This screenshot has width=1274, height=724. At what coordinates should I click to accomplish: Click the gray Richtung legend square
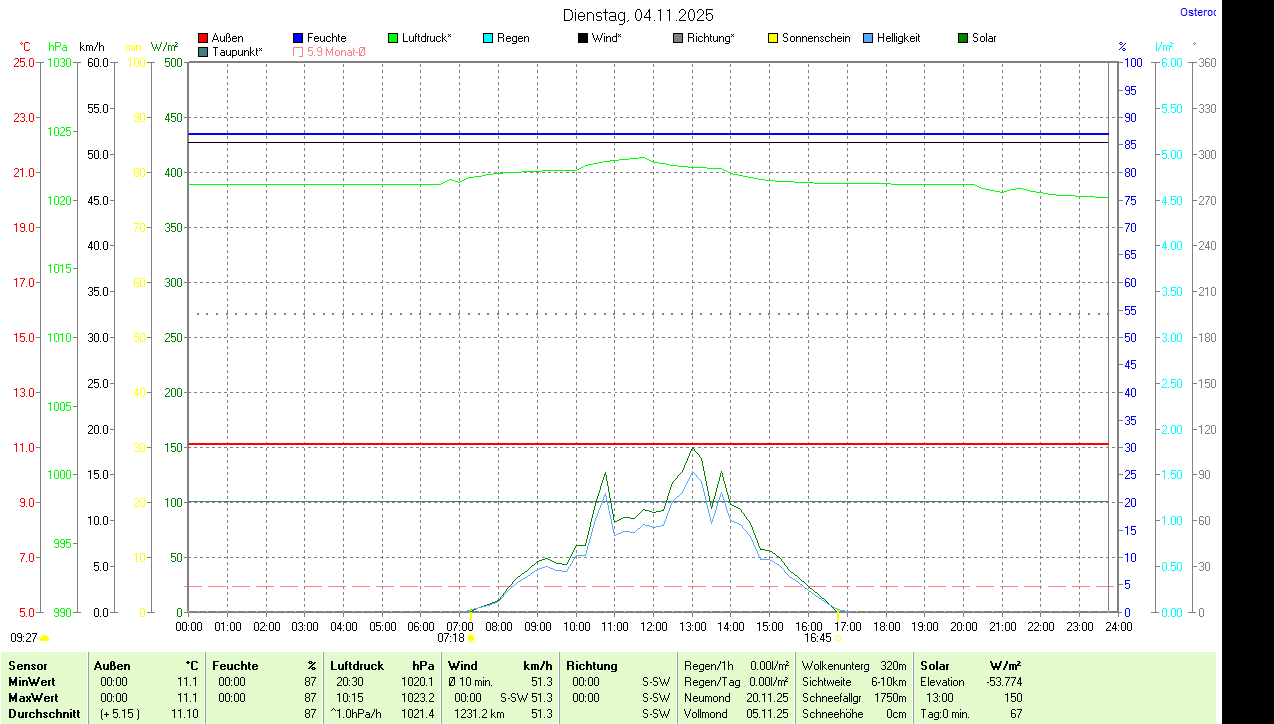678,38
